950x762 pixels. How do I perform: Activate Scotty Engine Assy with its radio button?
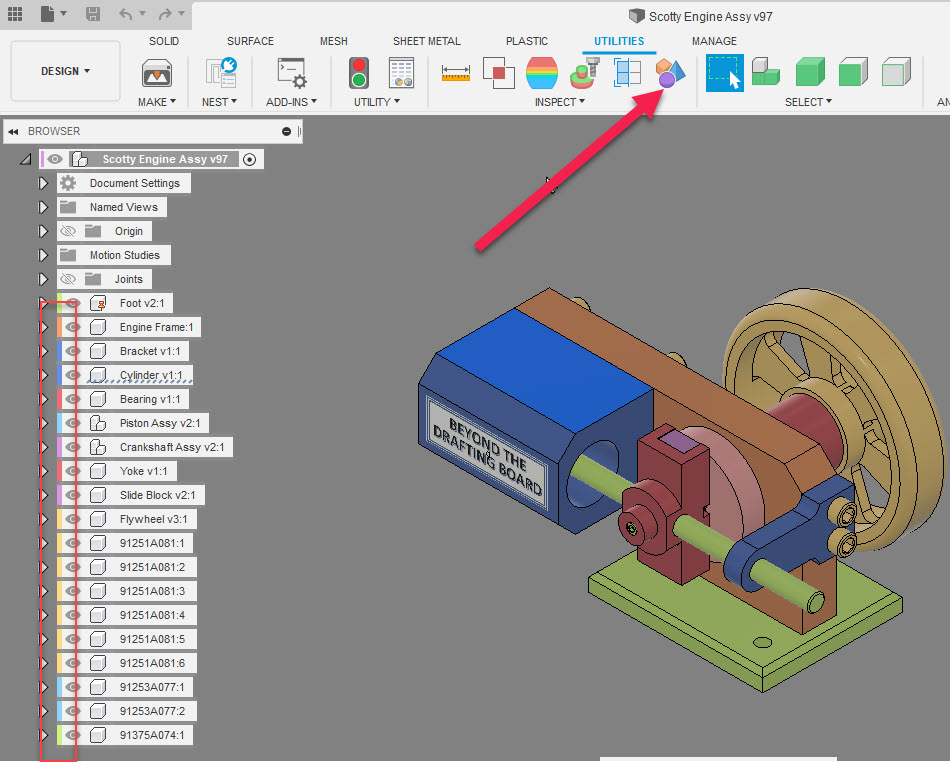[250, 159]
